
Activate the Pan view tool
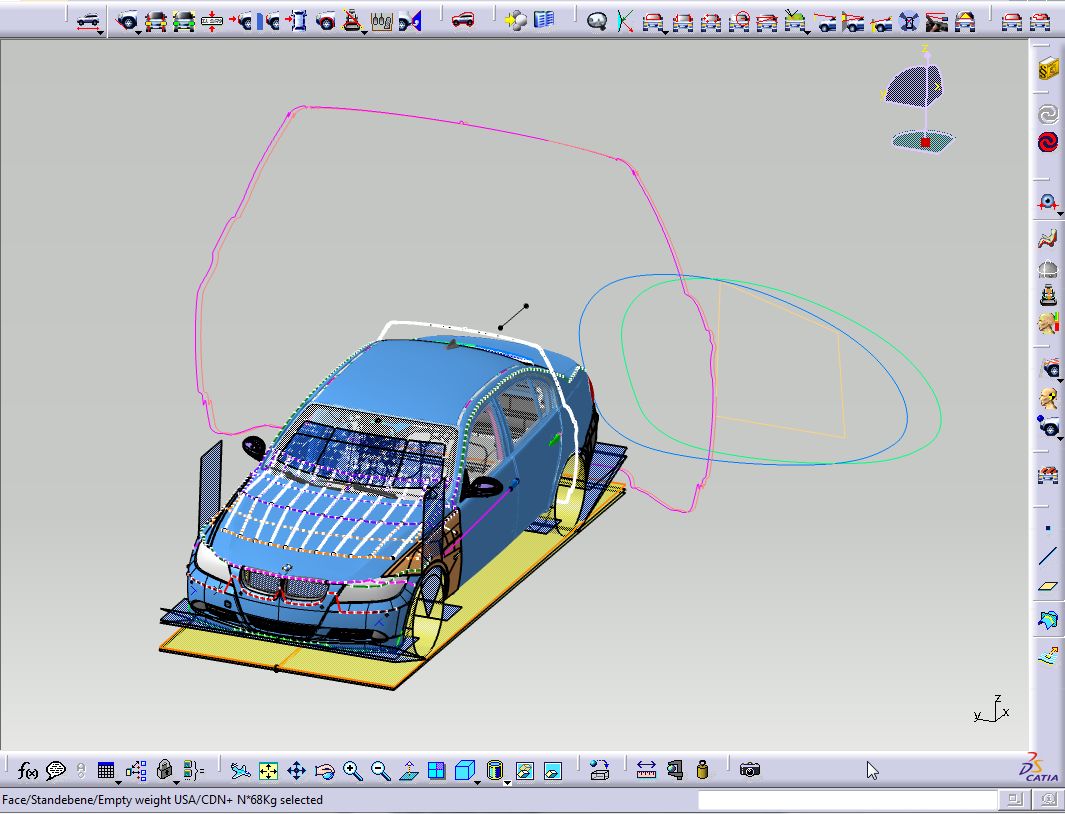tap(296, 770)
